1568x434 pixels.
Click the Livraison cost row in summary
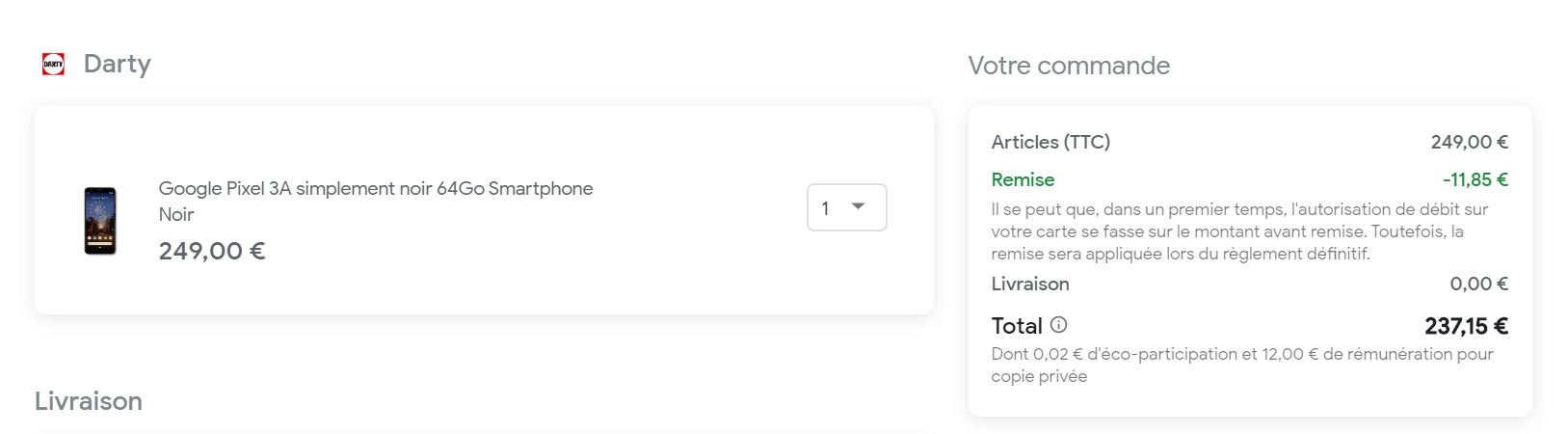(x=1249, y=284)
